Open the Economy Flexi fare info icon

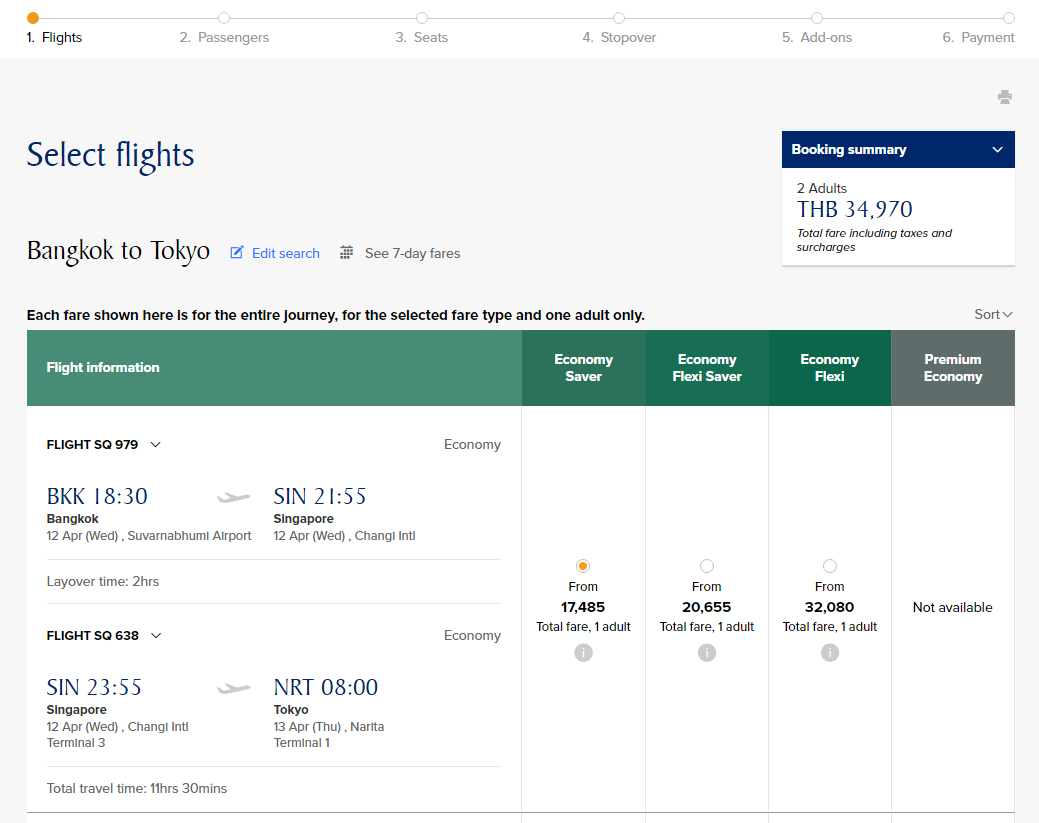(x=830, y=653)
